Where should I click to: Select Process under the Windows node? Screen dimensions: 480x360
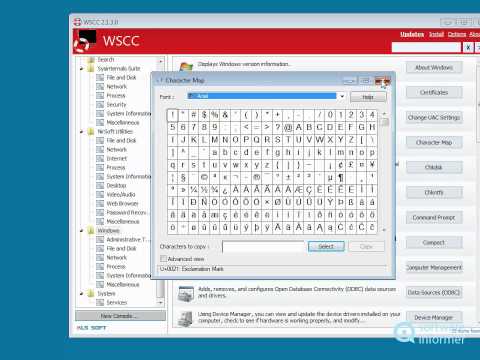click(x=116, y=267)
